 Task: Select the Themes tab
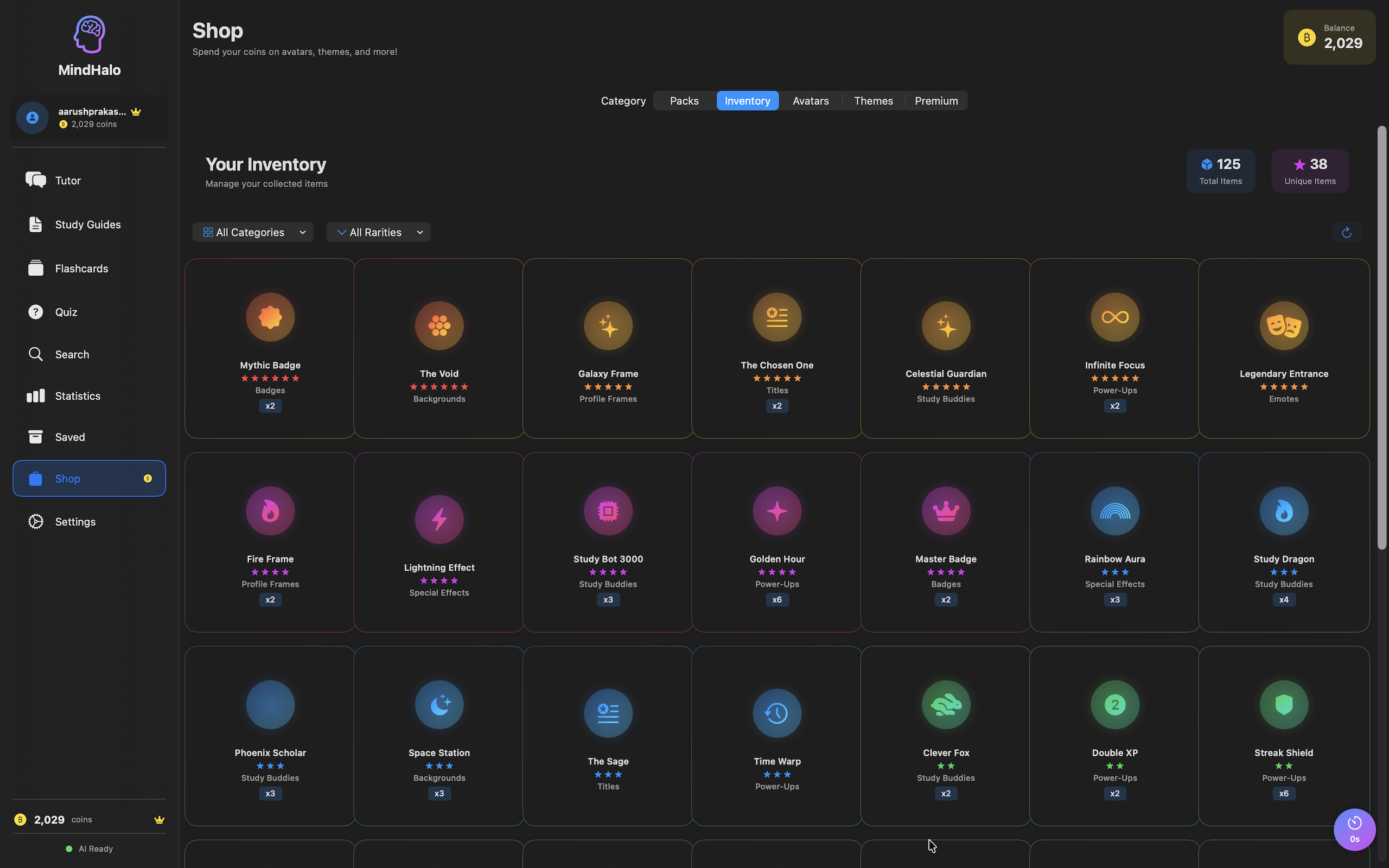(x=873, y=100)
